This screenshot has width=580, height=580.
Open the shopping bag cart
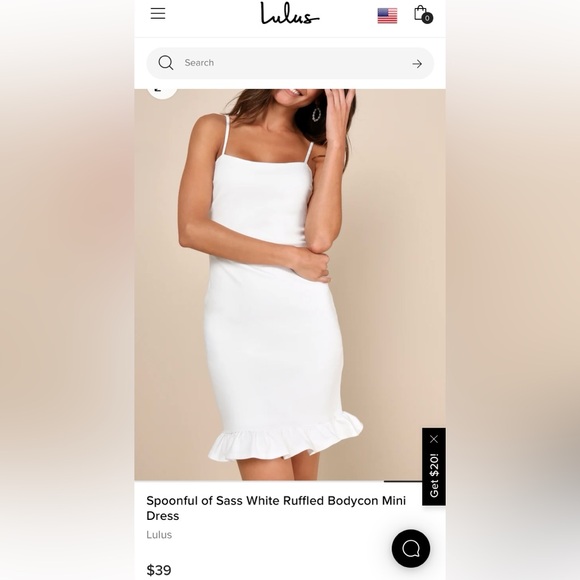point(421,13)
